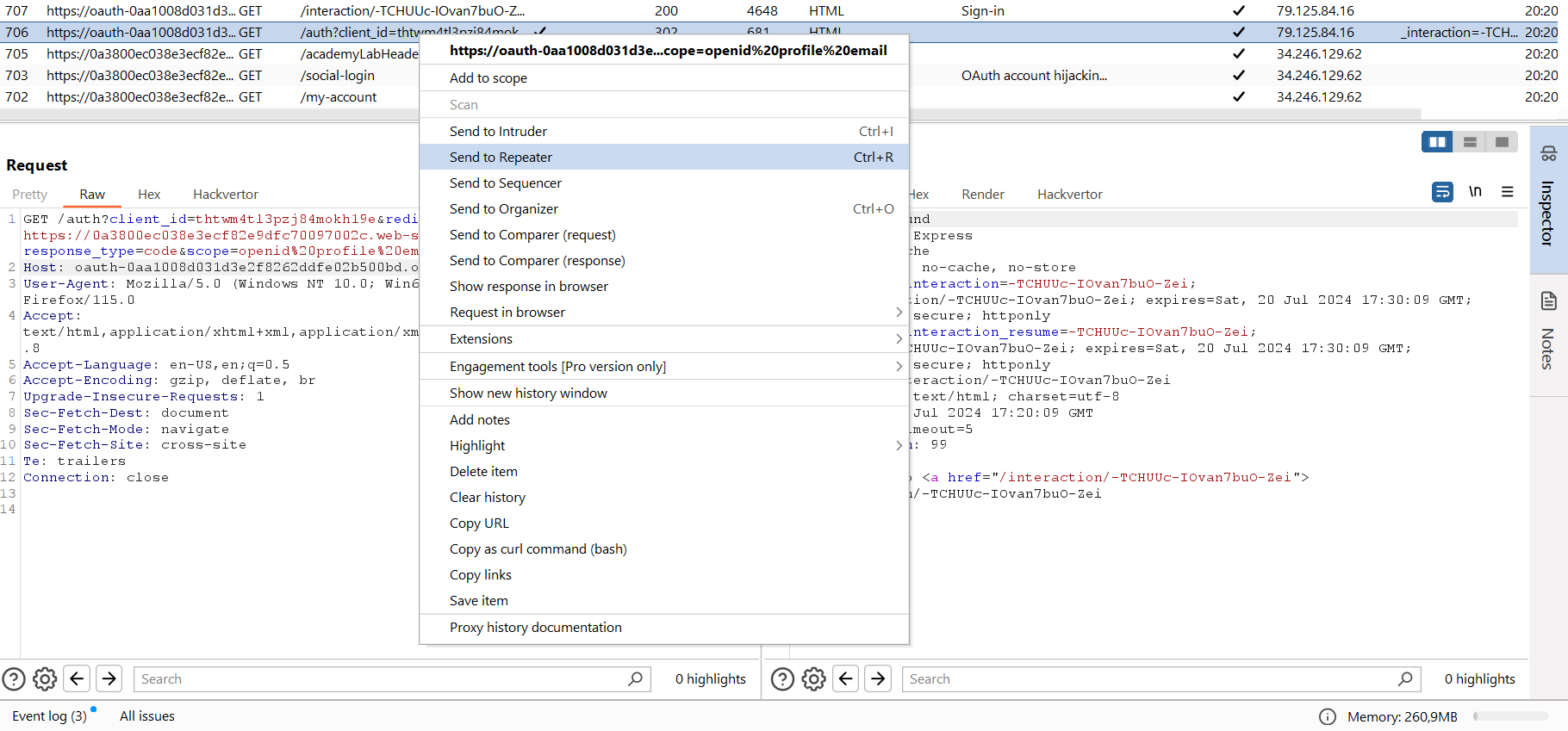Select vertical split layout view icon
Viewport: 1568px width, 731px height.
tap(1470, 142)
